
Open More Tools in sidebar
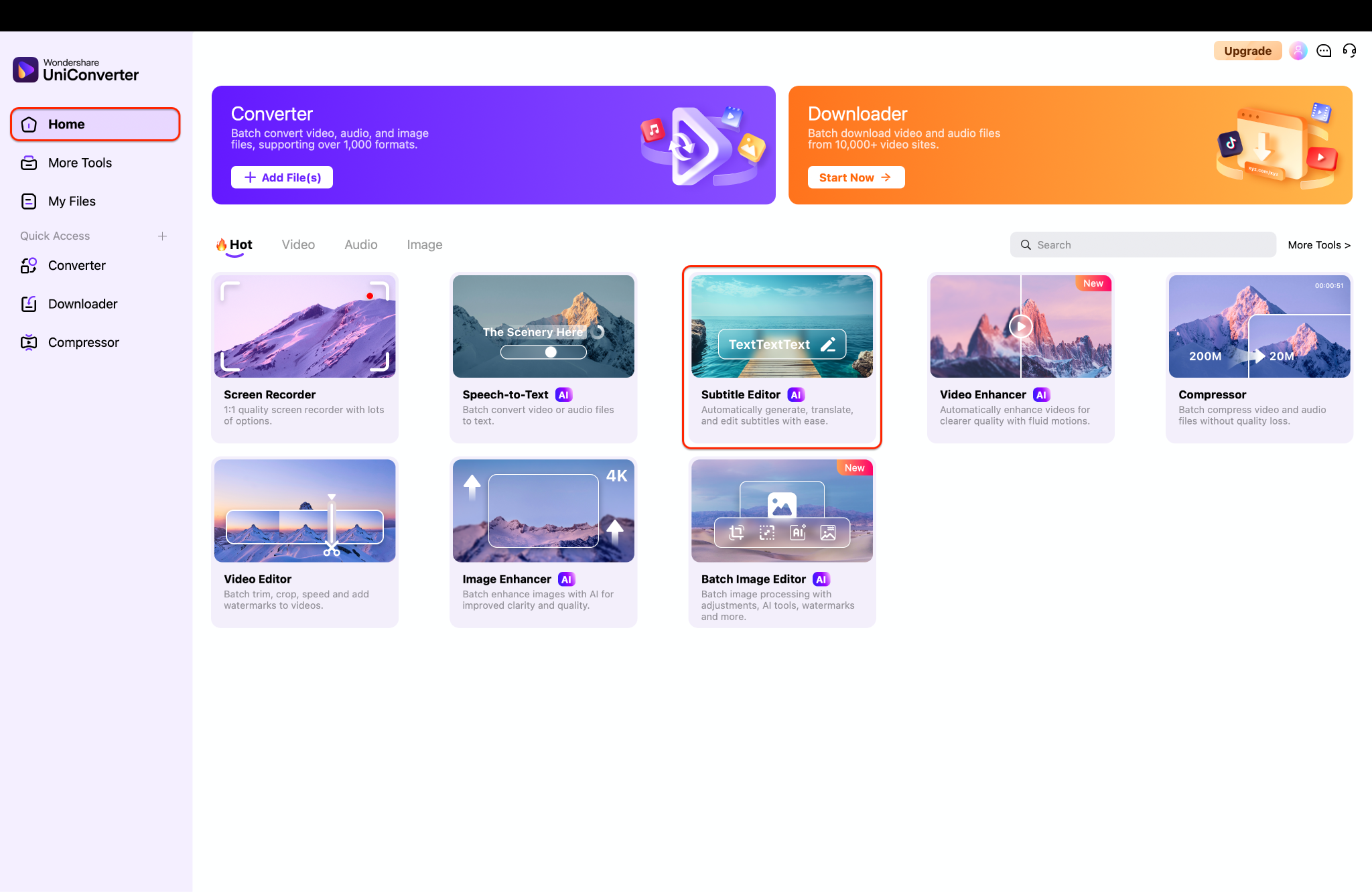[x=80, y=163]
